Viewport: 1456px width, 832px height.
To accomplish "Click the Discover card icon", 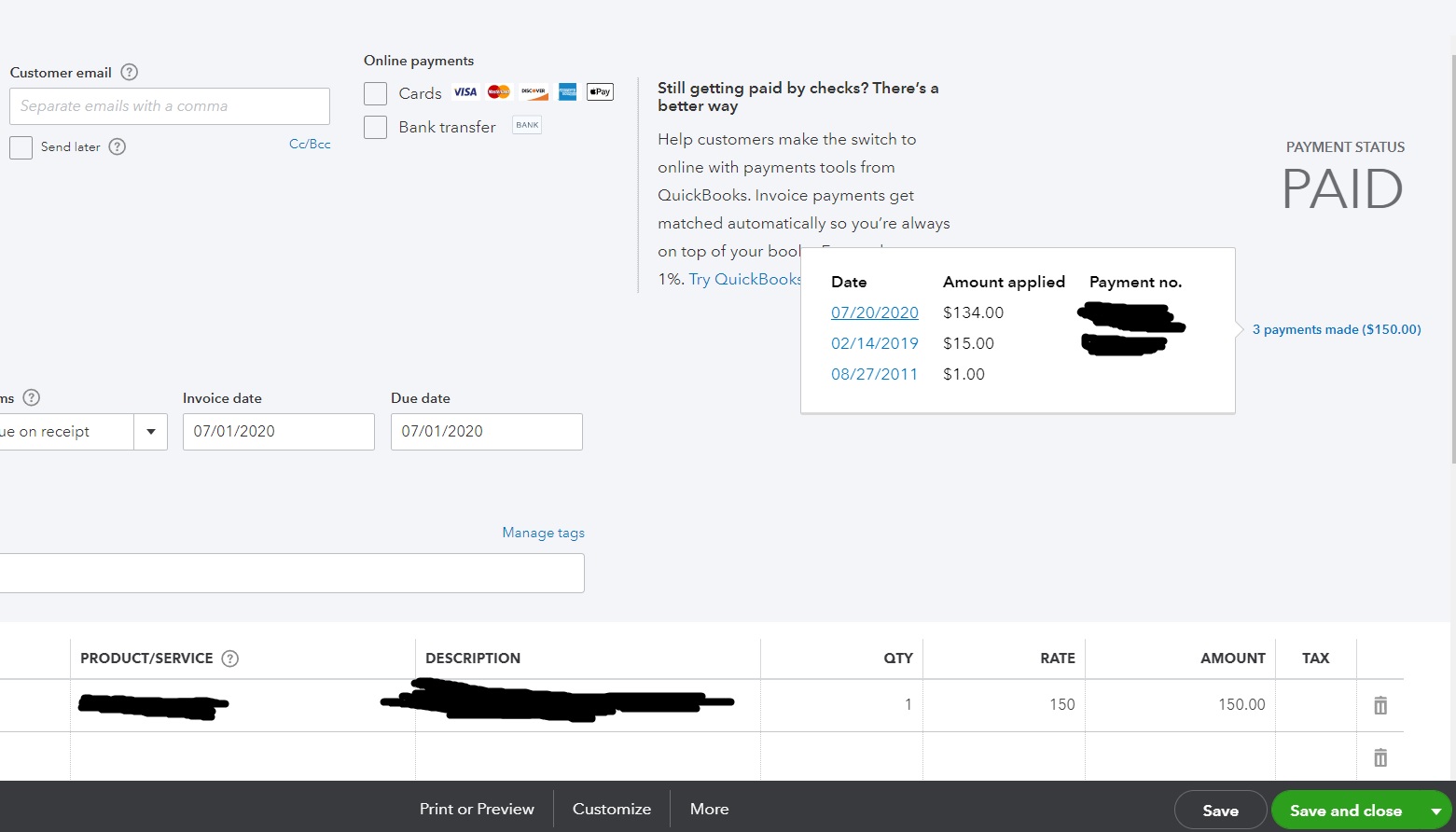I will tap(534, 91).
